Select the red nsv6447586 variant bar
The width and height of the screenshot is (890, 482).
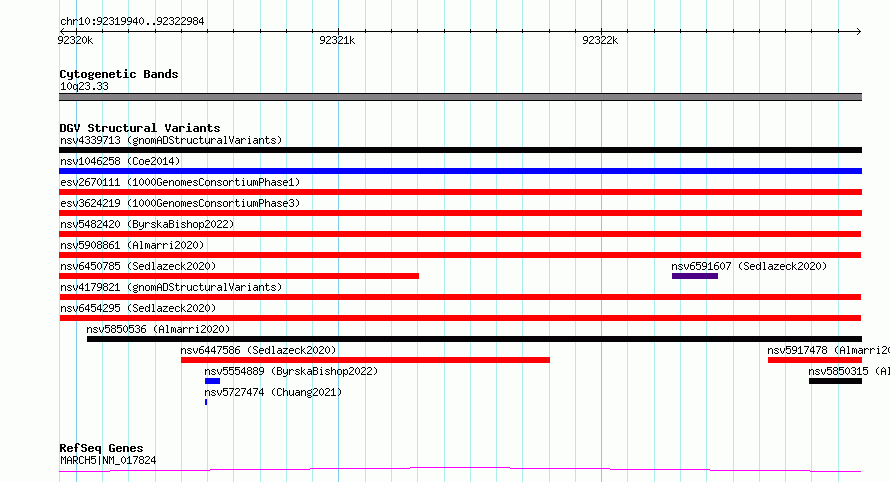click(x=366, y=360)
